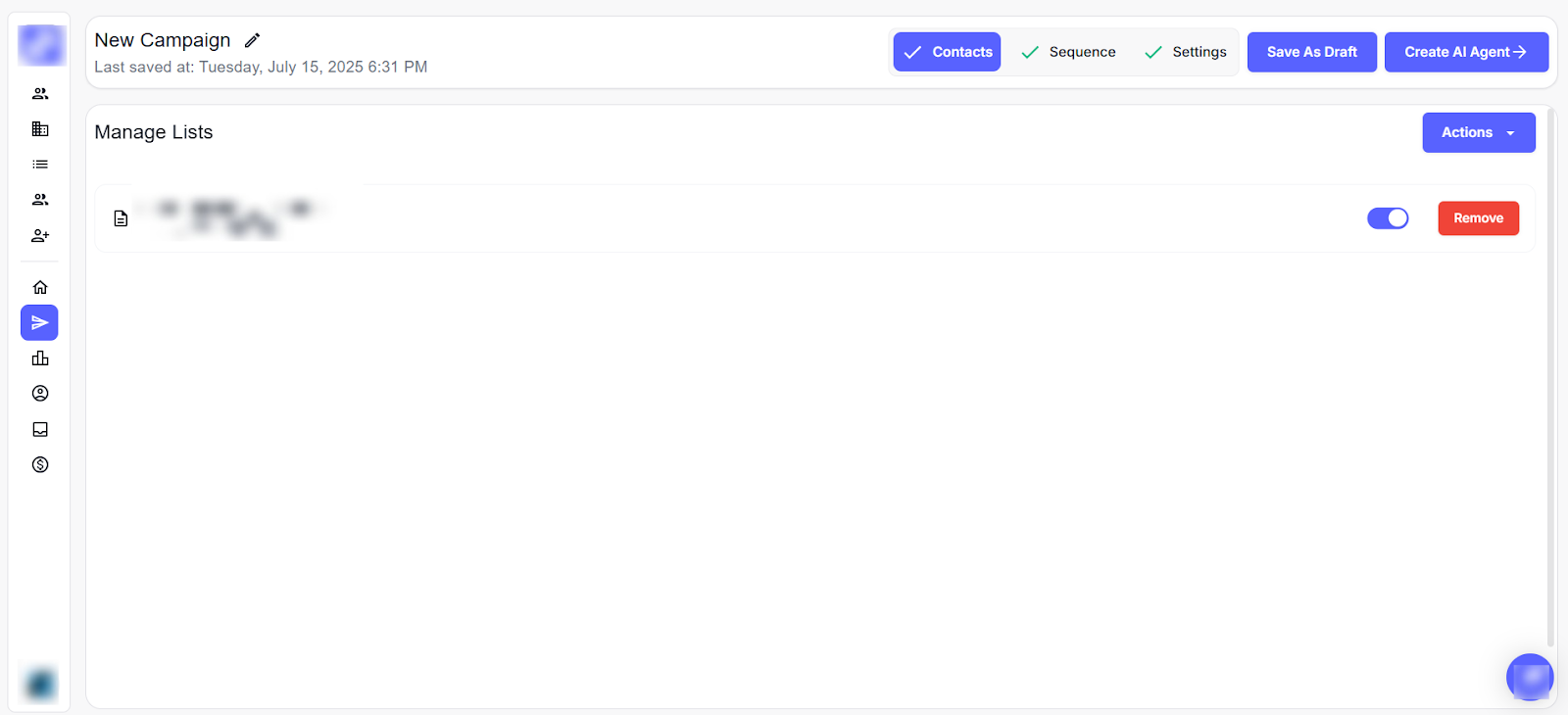Open the analytics bar chart icon
1568x715 pixels.
pyautogui.click(x=40, y=358)
